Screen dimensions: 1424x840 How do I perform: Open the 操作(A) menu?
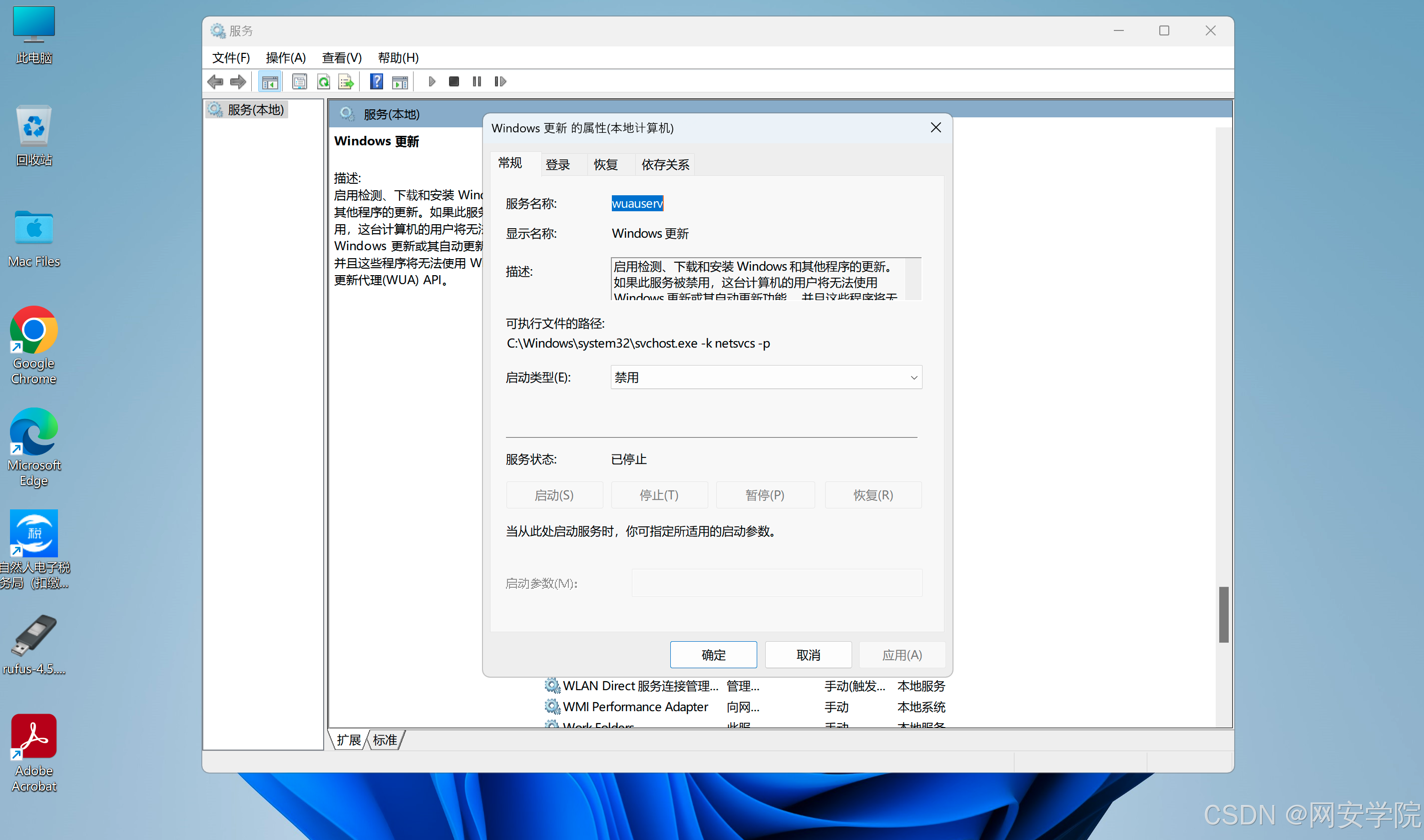tap(286, 58)
